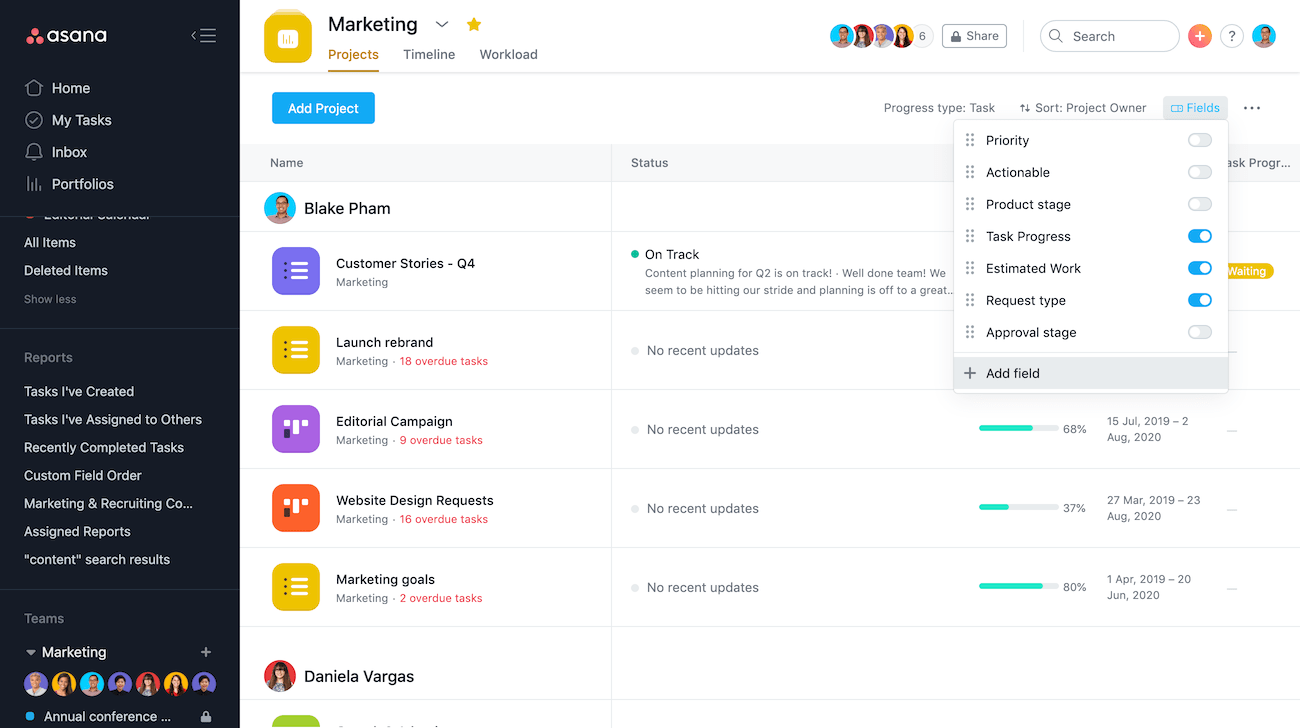Open Home in the sidebar
This screenshot has height=728, width=1300.
pyautogui.click(x=71, y=88)
